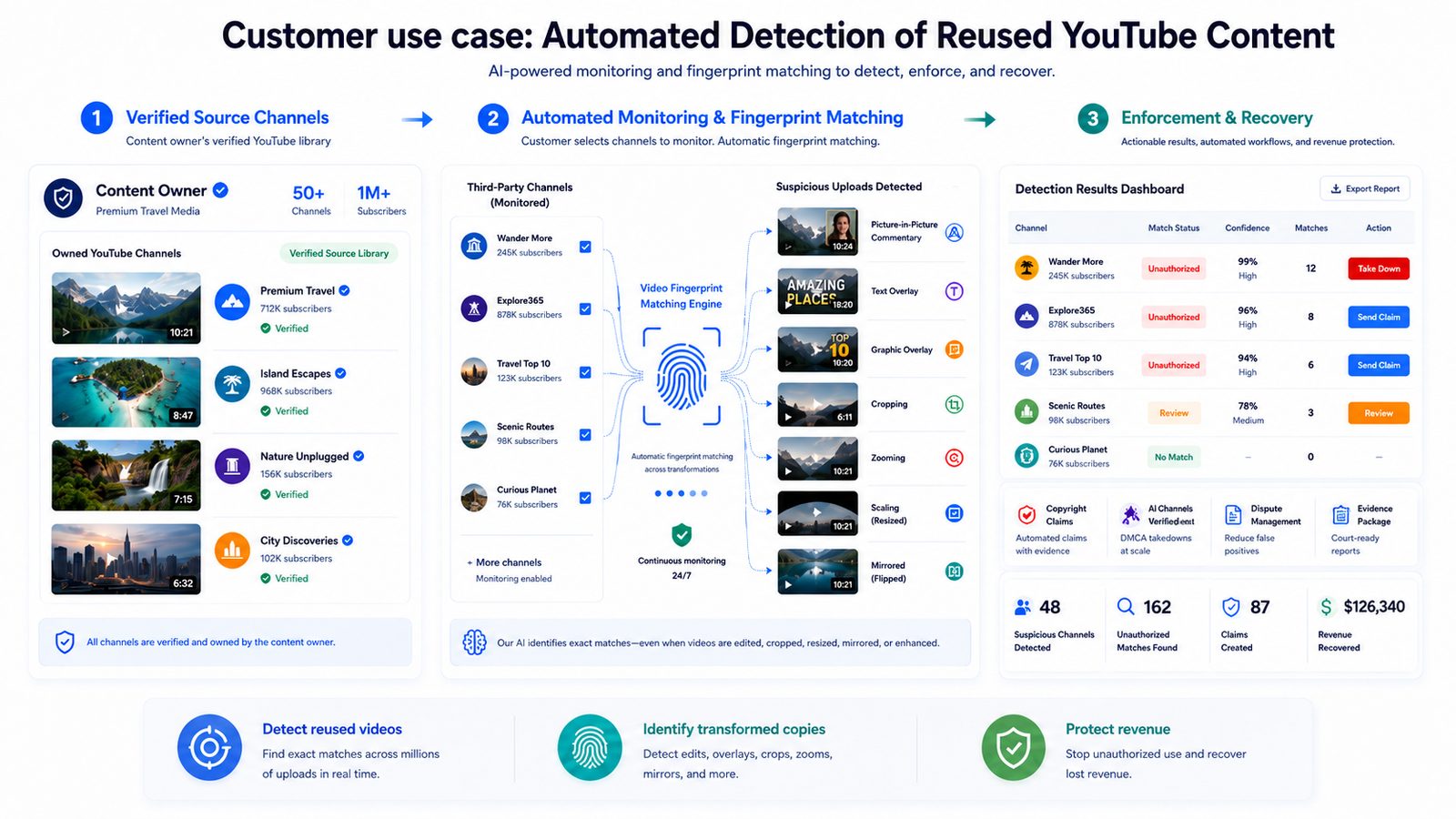Click Take Down for Wander More
This screenshot has width=1456, height=819.
(1379, 268)
